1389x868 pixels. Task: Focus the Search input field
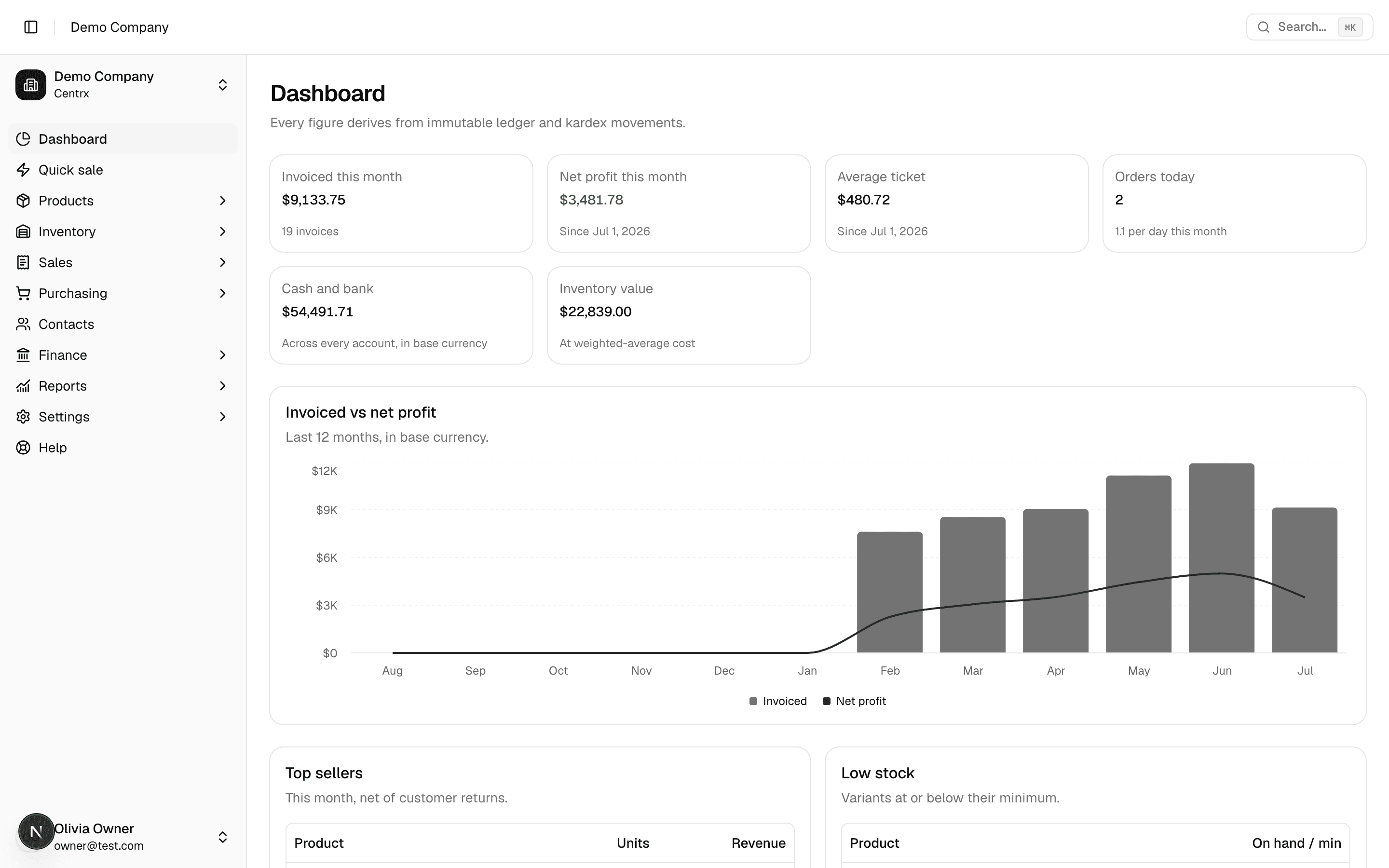coord(1309,27)
